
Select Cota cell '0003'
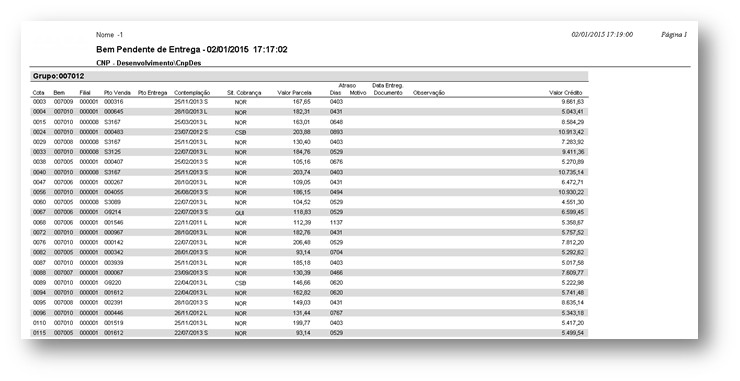39,102
